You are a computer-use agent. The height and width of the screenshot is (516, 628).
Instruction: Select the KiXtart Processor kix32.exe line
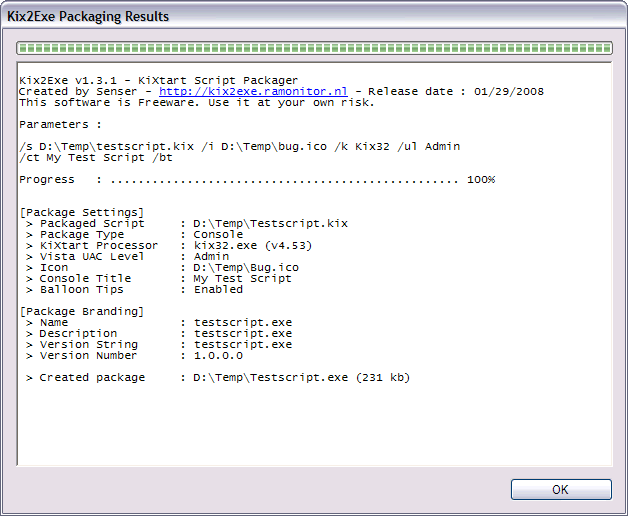(160, 245)
